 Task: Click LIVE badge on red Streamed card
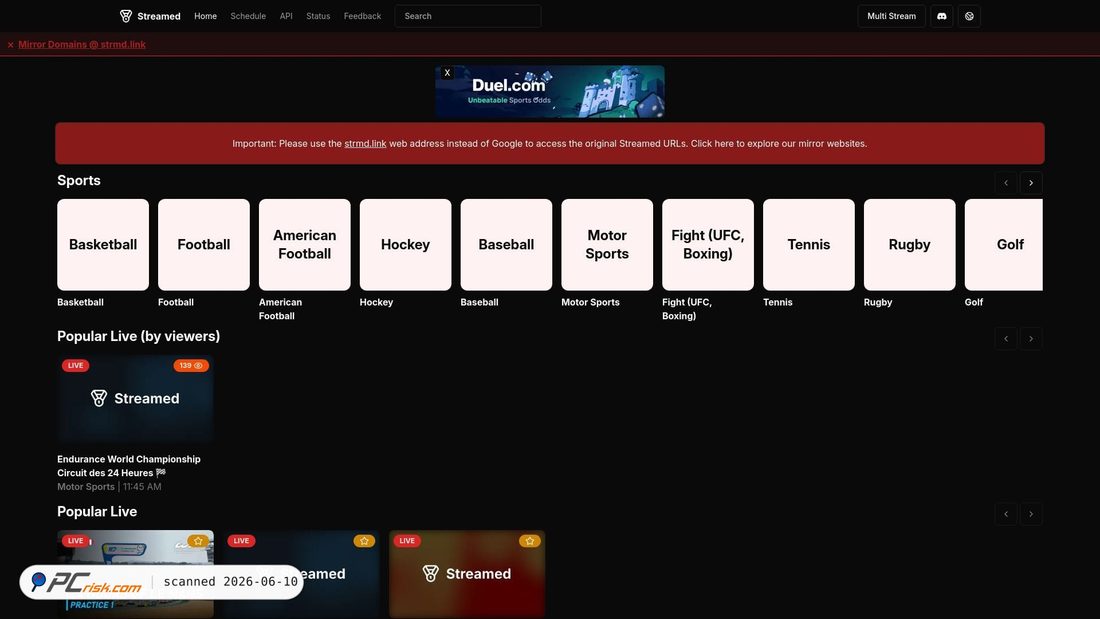coord(407,541)
